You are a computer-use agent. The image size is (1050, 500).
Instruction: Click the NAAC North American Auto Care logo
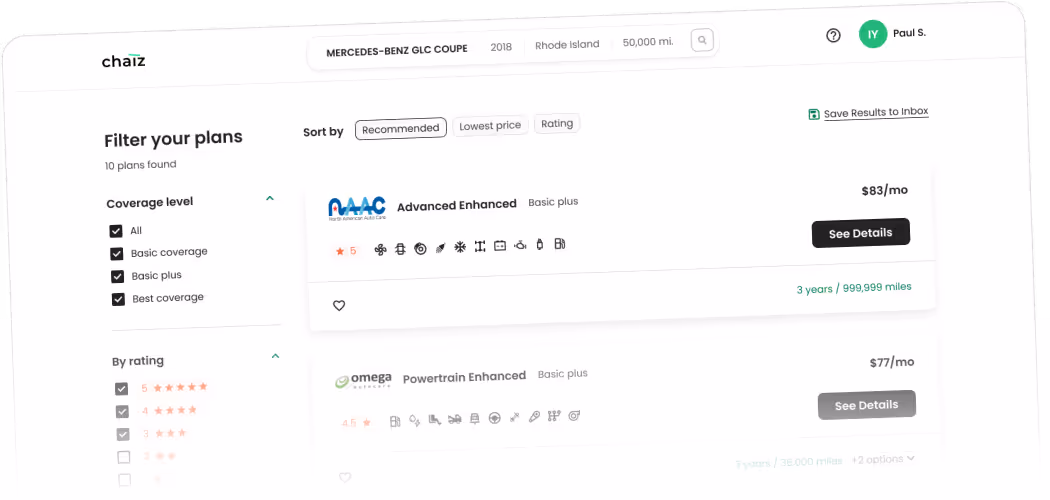(357, 208)
